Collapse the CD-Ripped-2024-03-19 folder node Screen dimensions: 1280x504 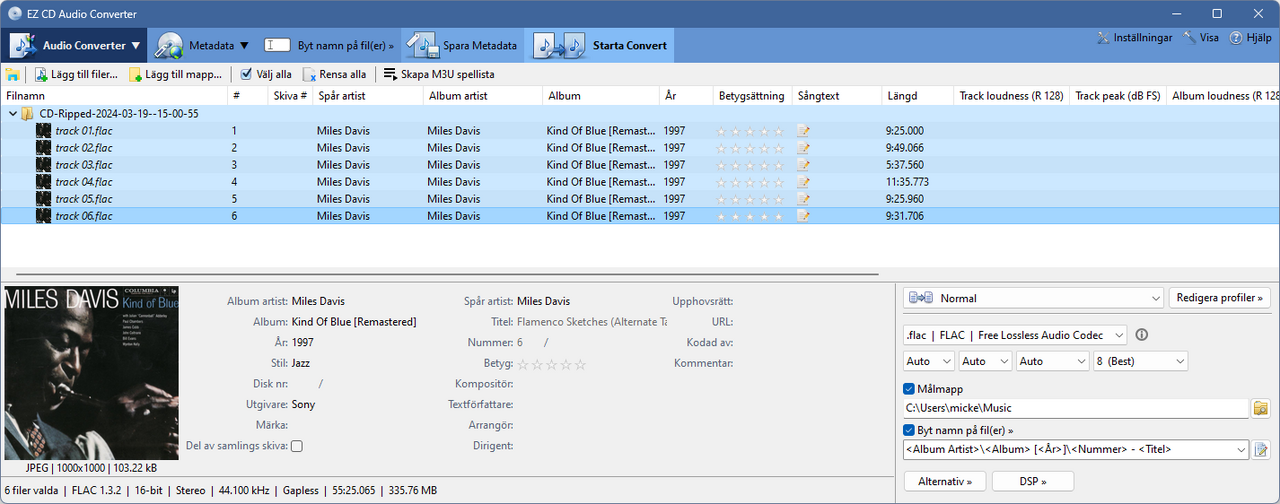(x=12, y=114)
